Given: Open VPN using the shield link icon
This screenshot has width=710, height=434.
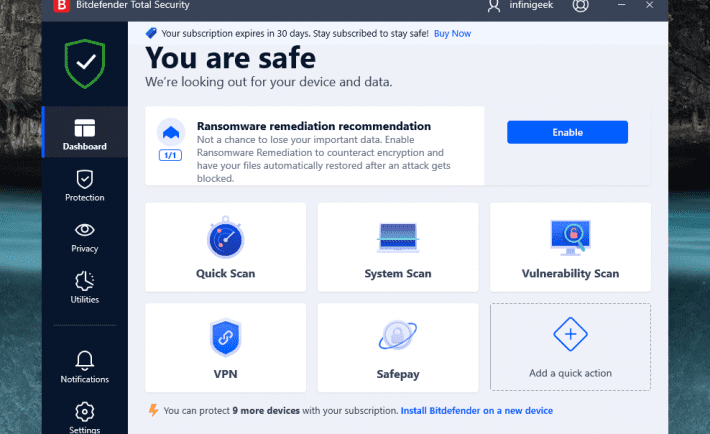Looking at the screenshot, I should click(x=225, y=337).
